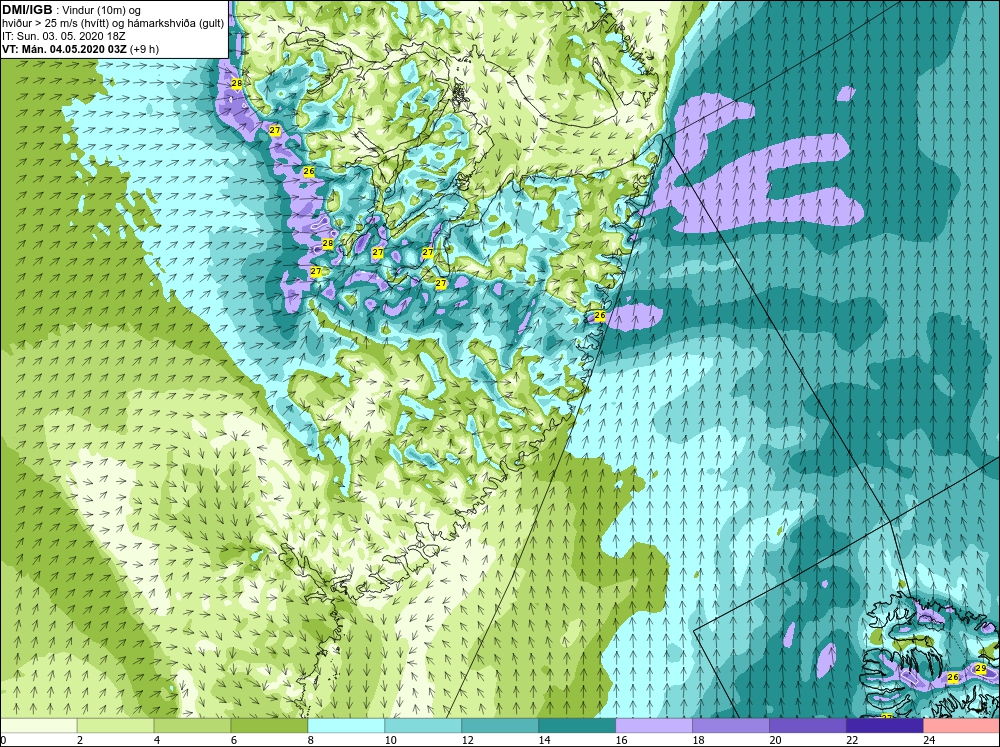Click the topmost yellow '28' gust marker
1000x747 pixels.
(237, 84)
